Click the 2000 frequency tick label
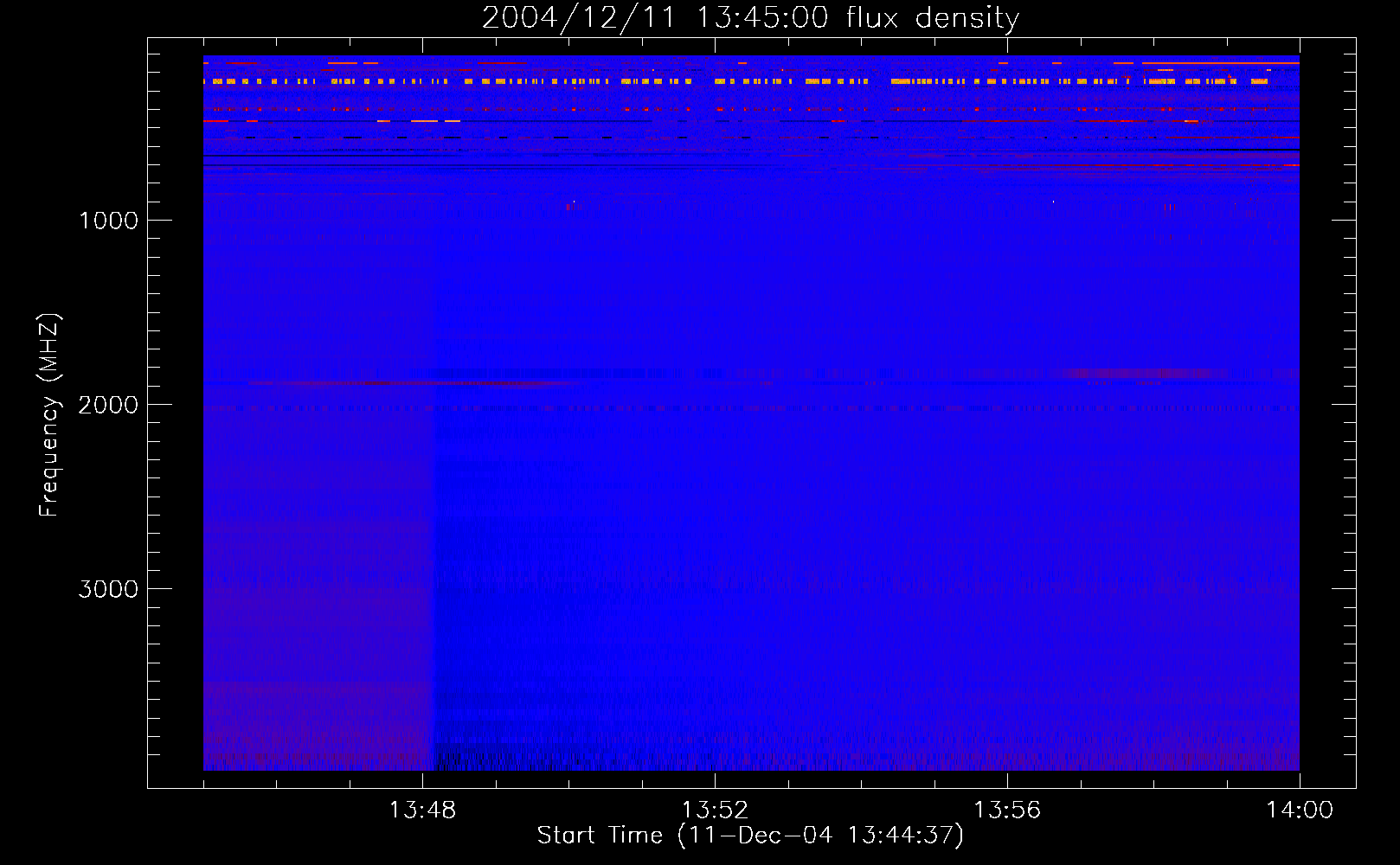 [x=108, y=405]
